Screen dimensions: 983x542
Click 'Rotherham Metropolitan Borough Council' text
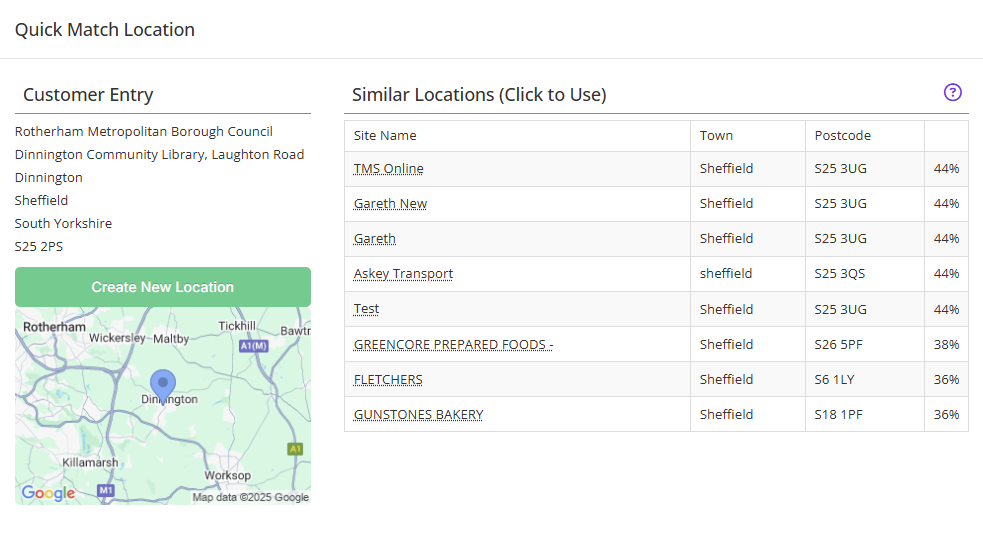coord(144,132)
